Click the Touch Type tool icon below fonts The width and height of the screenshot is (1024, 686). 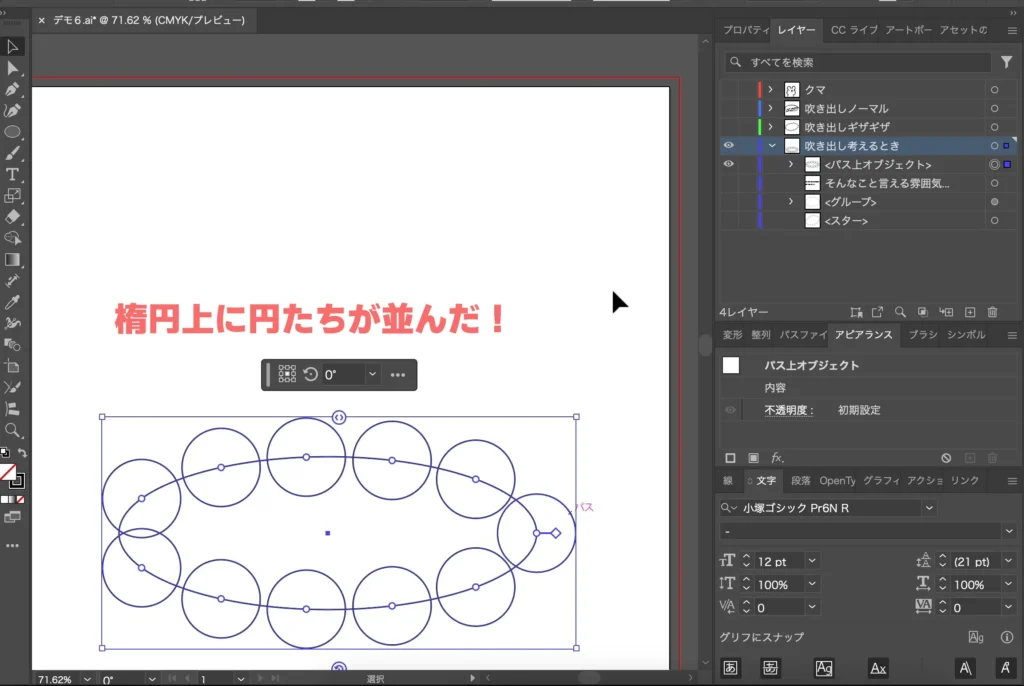coord(1005,667)
